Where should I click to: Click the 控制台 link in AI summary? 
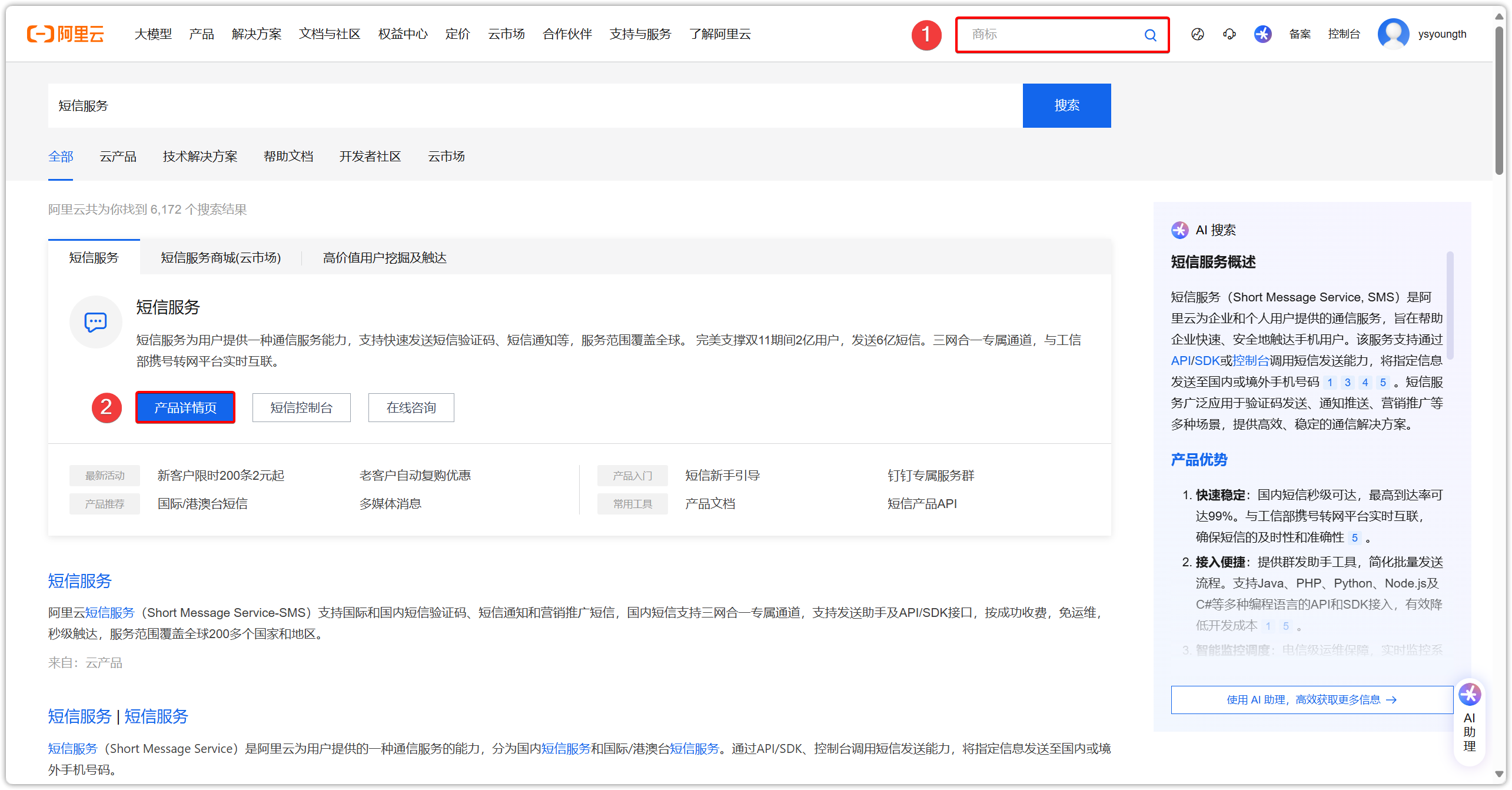[x=1251, y=361]
